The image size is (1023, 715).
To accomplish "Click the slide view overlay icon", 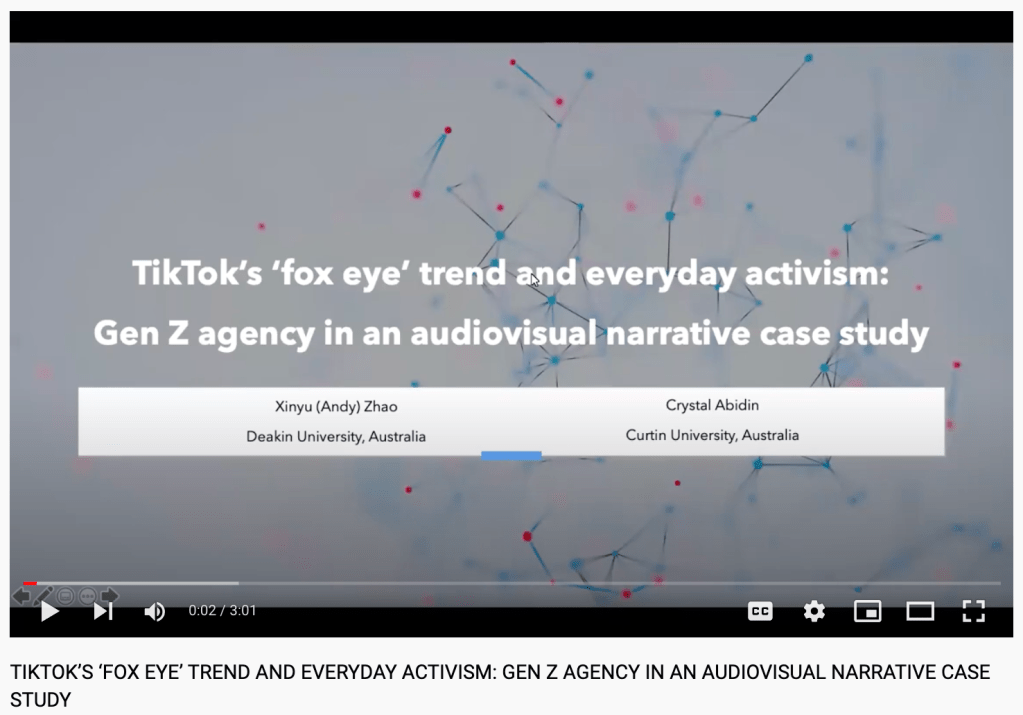I will pyautogui.click(x=65, y=596).
